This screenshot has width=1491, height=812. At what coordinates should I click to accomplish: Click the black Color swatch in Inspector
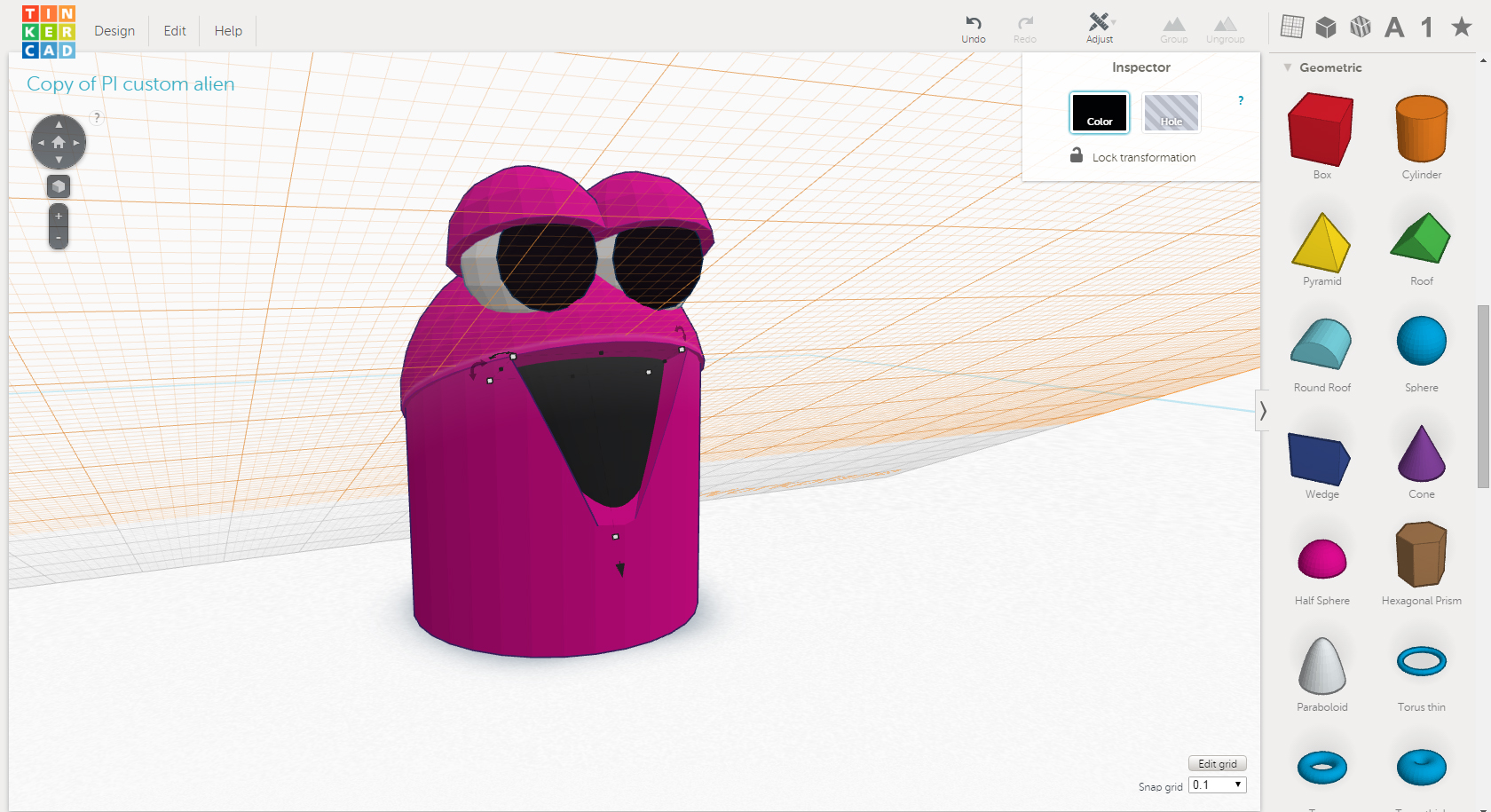tap(1100, 113)
